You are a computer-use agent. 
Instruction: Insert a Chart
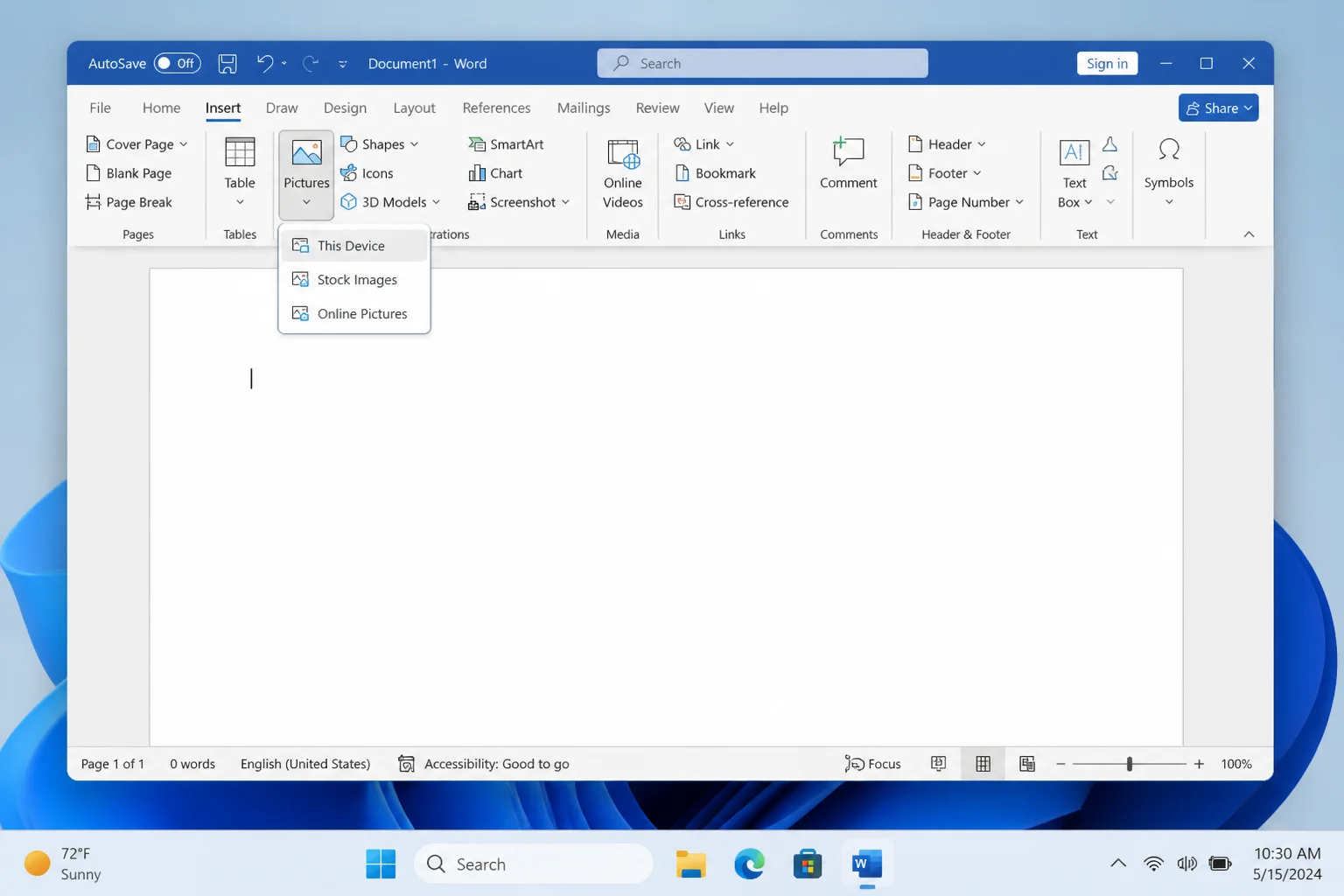(x=495, y=173)
